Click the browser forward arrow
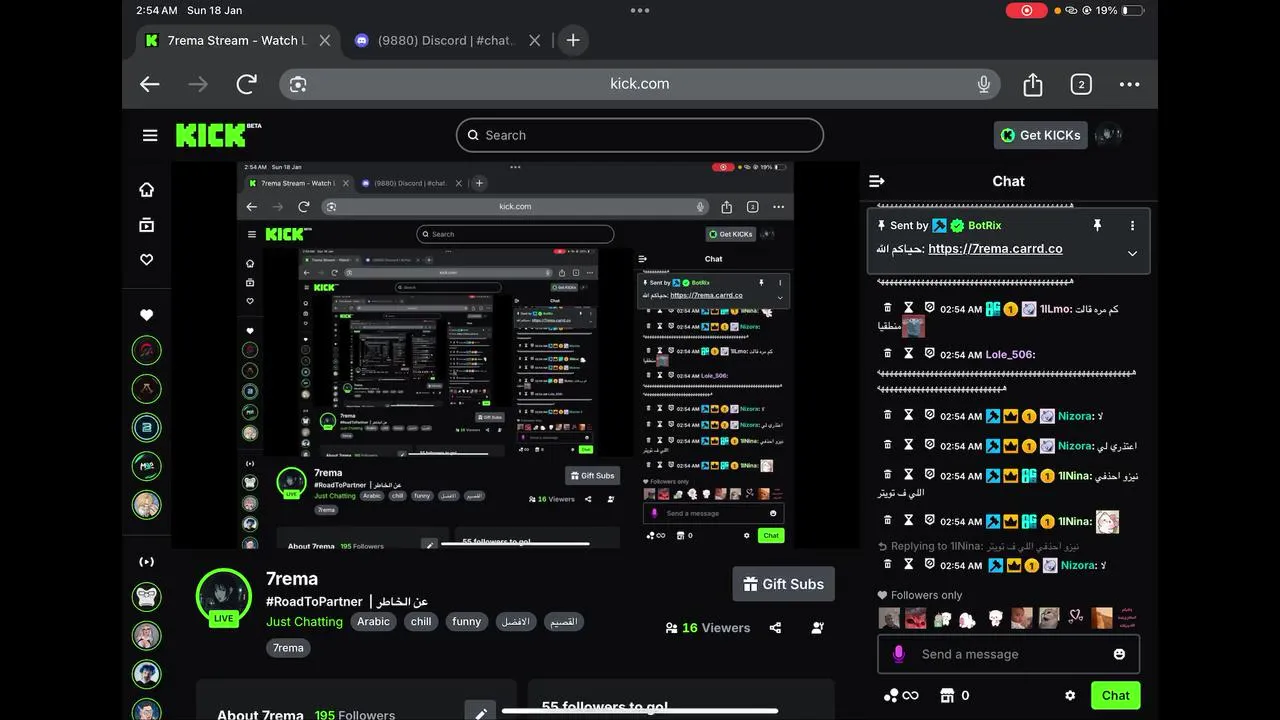The height and width of the screenshot is (720, 1280). (198, 84)
